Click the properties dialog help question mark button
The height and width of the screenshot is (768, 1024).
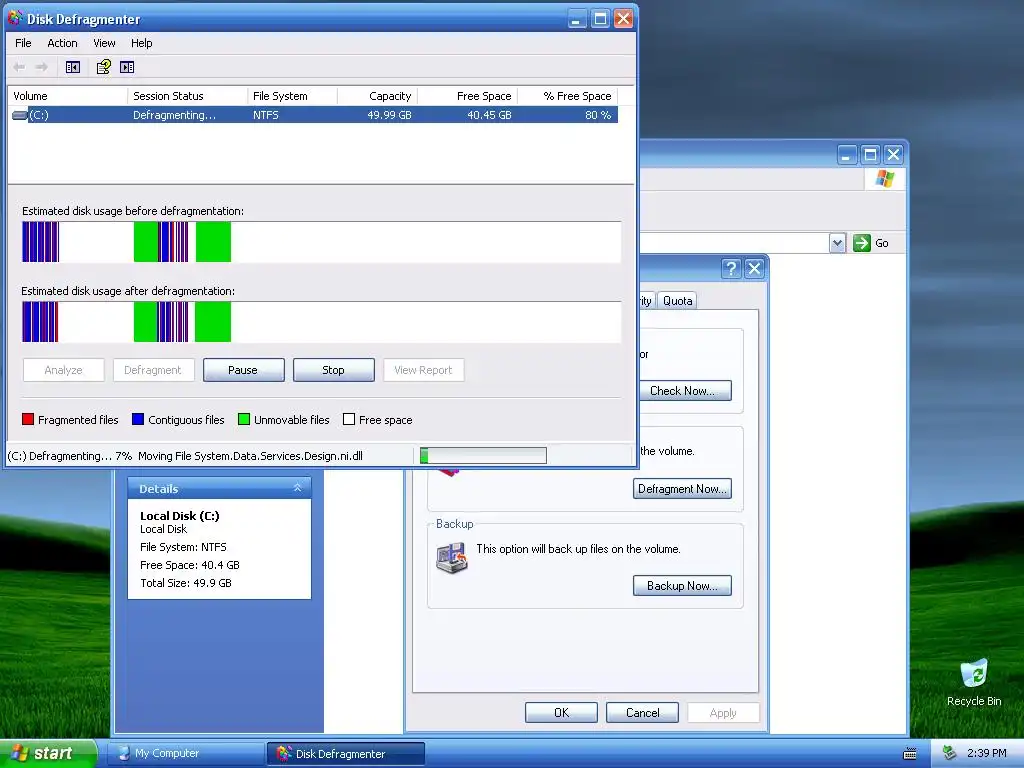[731, 268]
